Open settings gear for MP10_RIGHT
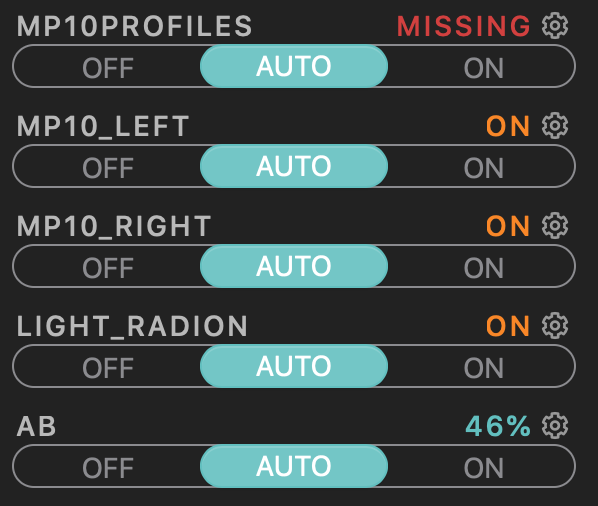The image size is (598, 506). click(x=555, y=226)
